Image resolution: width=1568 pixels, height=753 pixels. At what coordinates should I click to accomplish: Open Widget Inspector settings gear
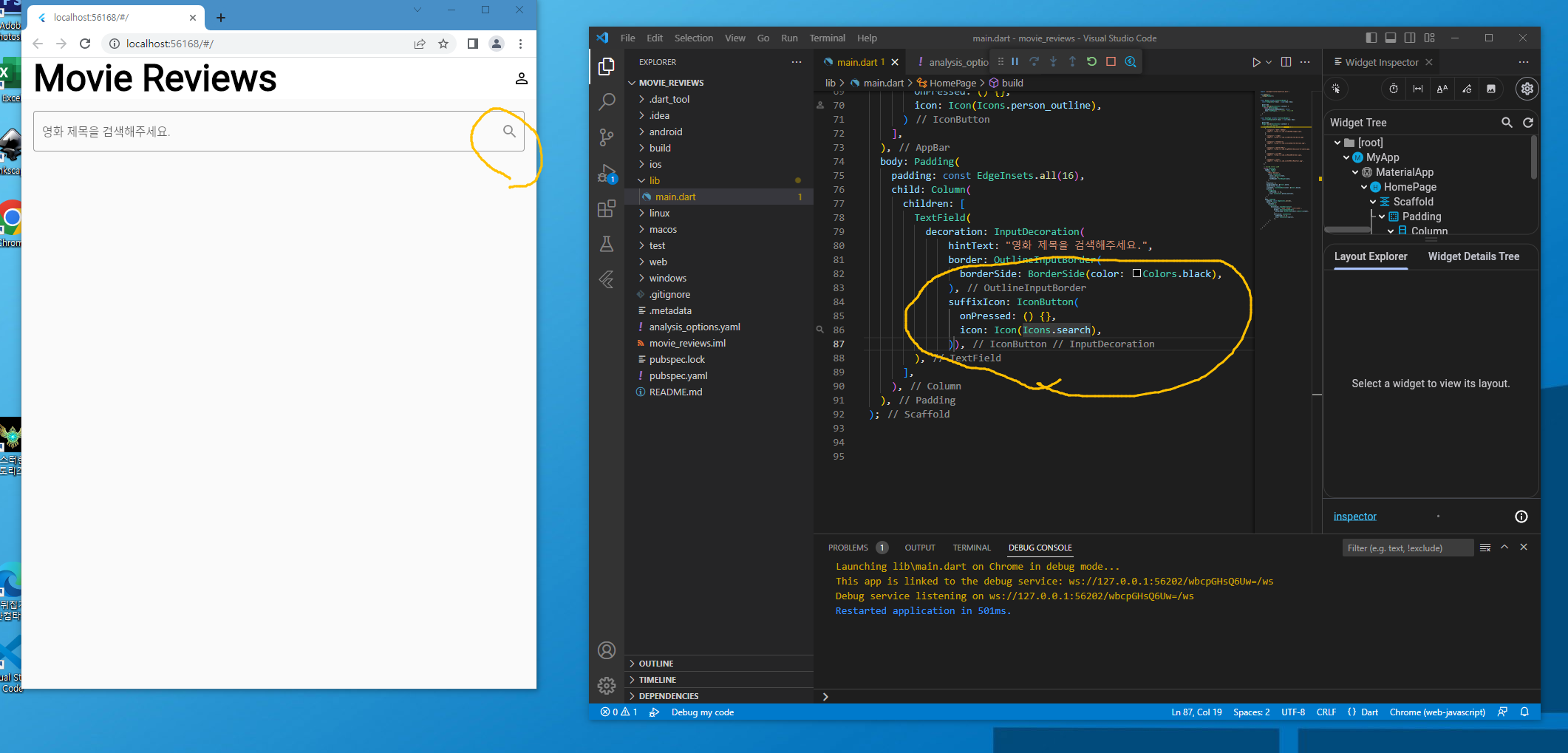[x=1527, y=89]
